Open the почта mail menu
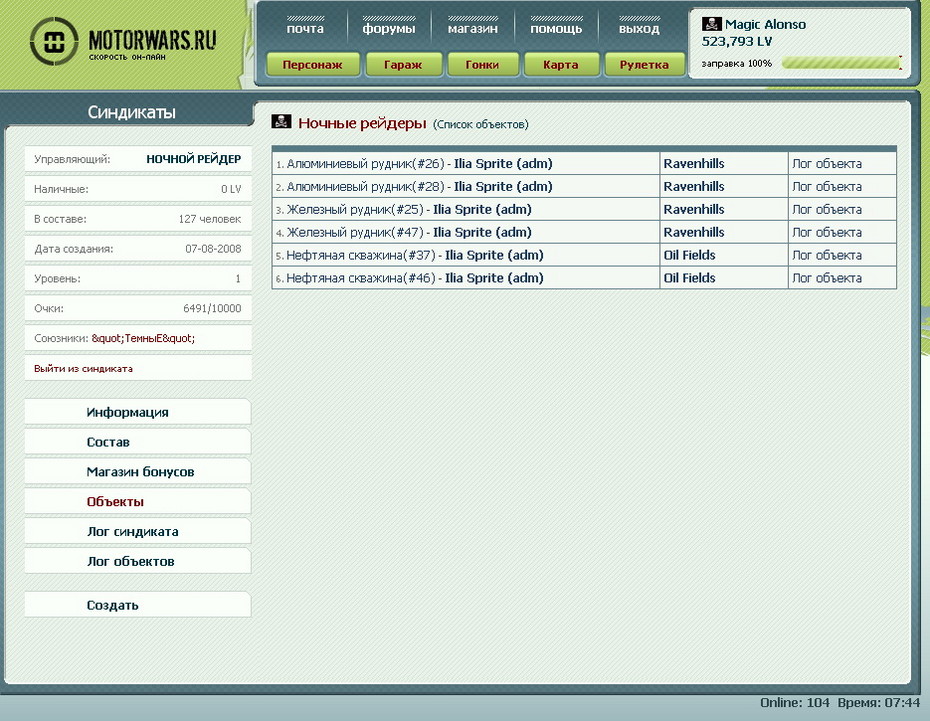Screen dimensions: 930x721 tap(305, 28)
